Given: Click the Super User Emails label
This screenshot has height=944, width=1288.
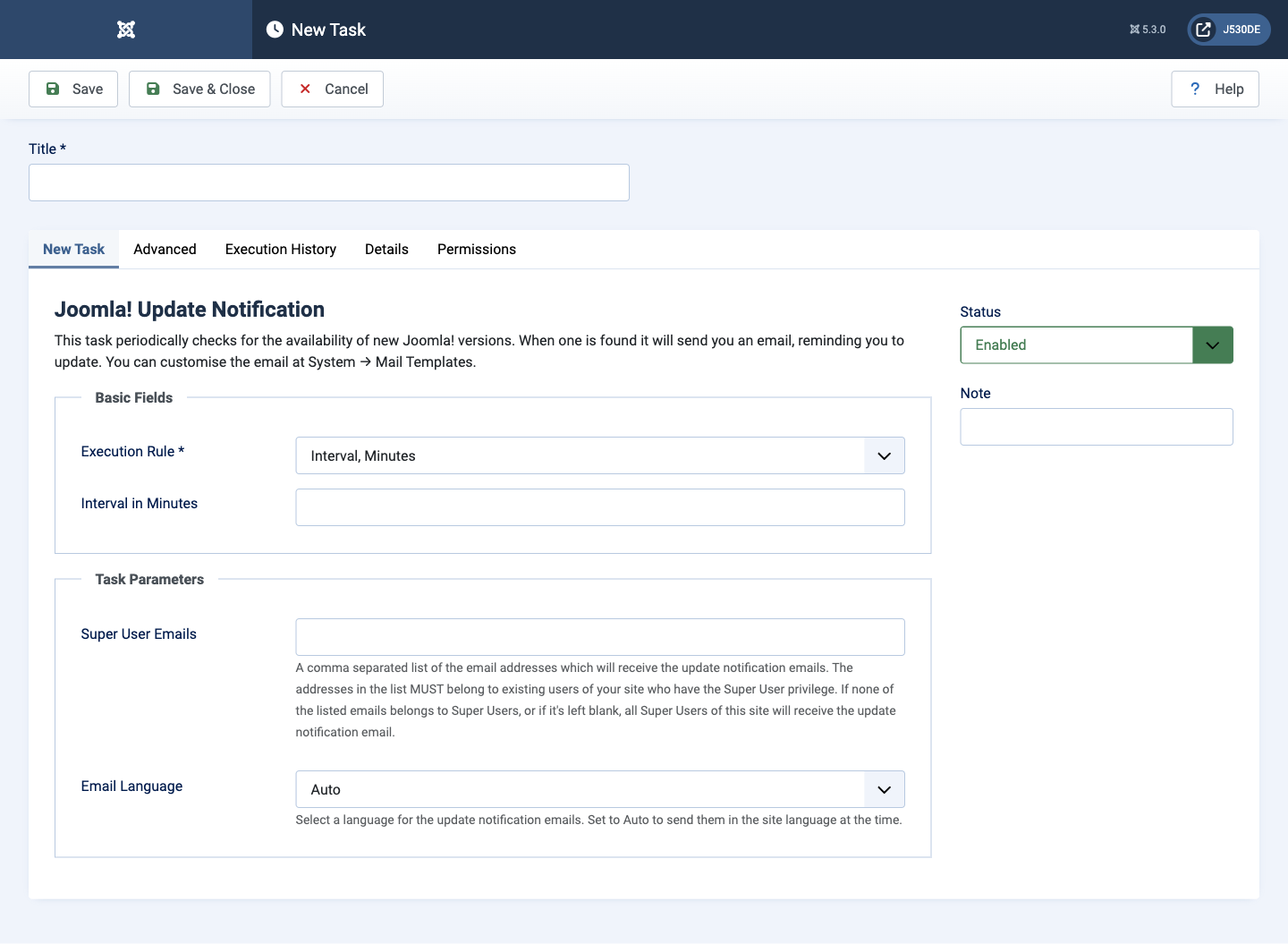Looking at the screenshot, I should pos(139,634).
